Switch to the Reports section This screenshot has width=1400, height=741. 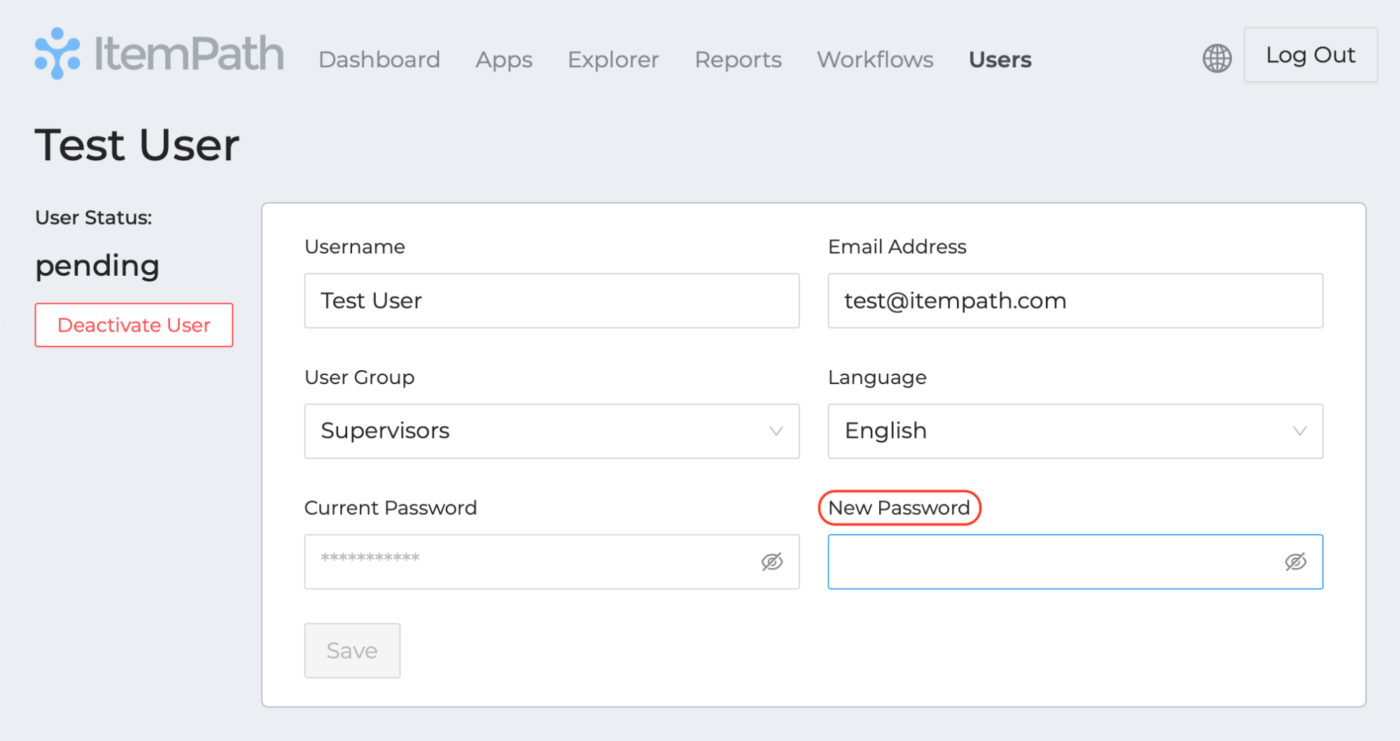pos(738,60)
